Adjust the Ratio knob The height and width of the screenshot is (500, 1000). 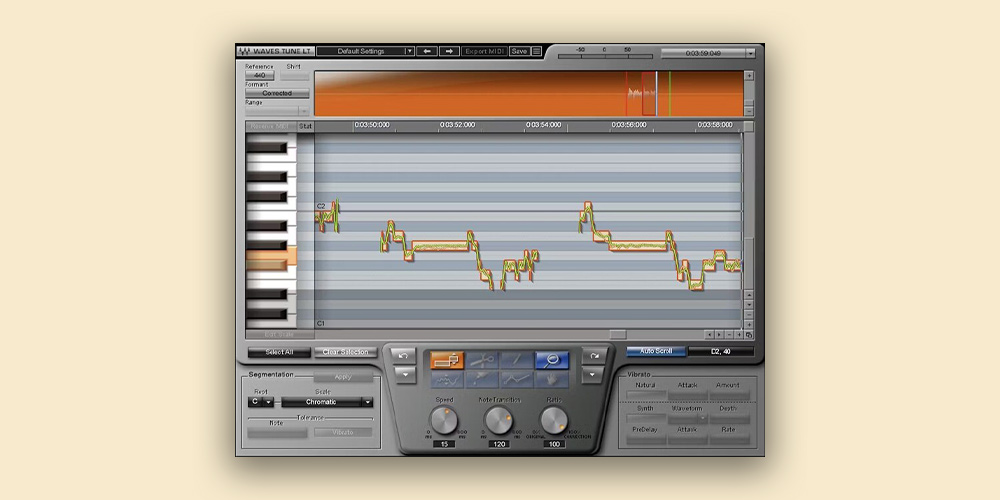tap(554, 421)
